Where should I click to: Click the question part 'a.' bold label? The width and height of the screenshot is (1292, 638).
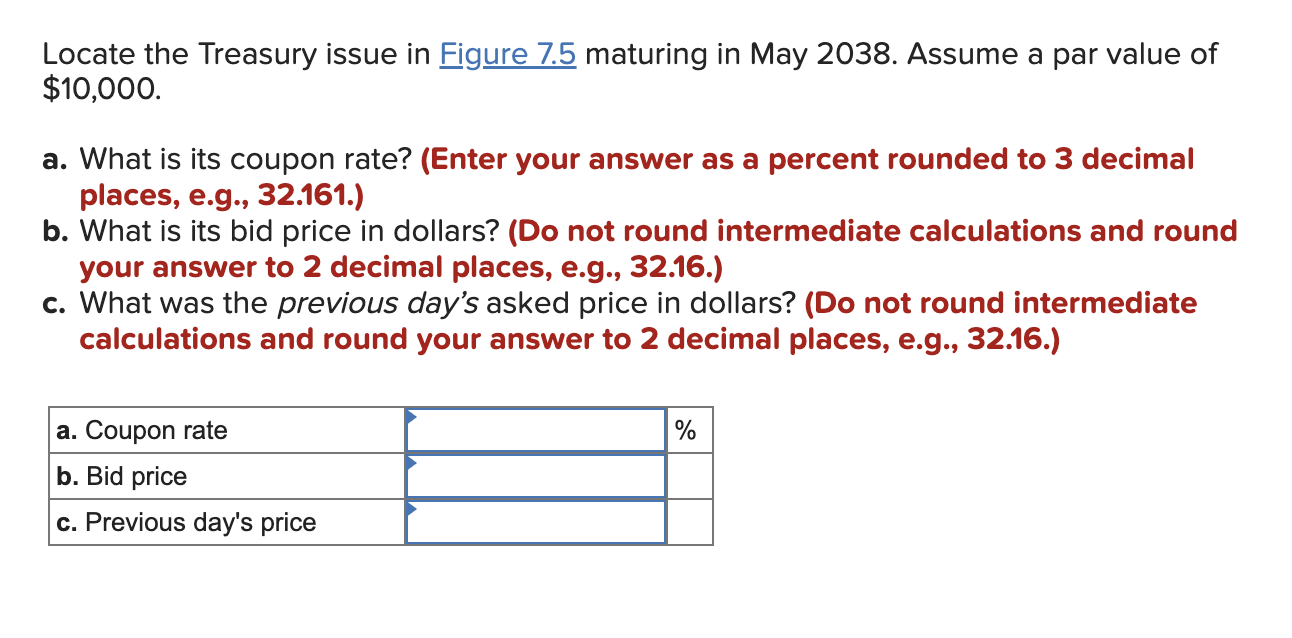53,159
